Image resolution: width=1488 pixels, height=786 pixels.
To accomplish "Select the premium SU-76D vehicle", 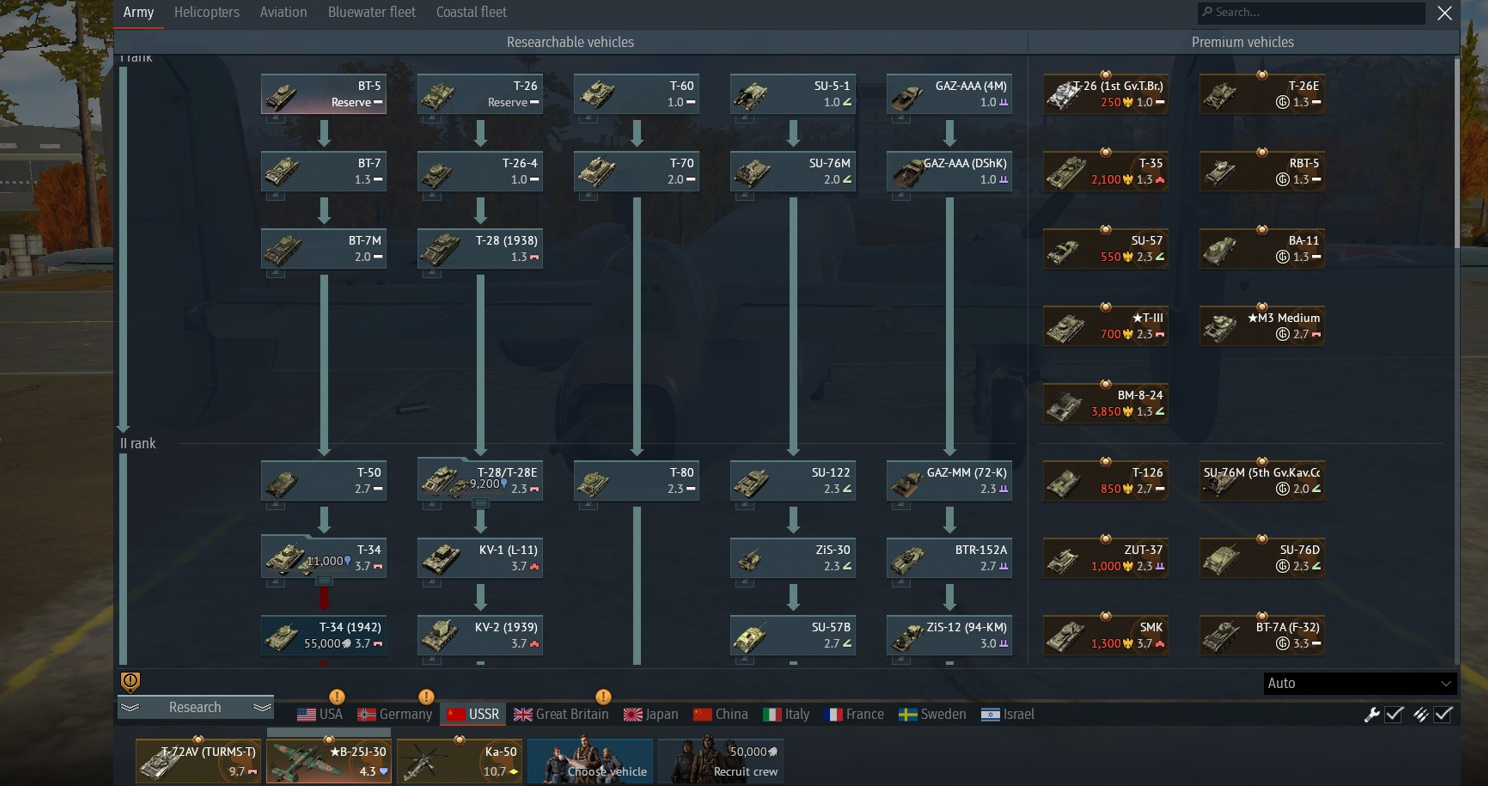I will click(1262, 557).
